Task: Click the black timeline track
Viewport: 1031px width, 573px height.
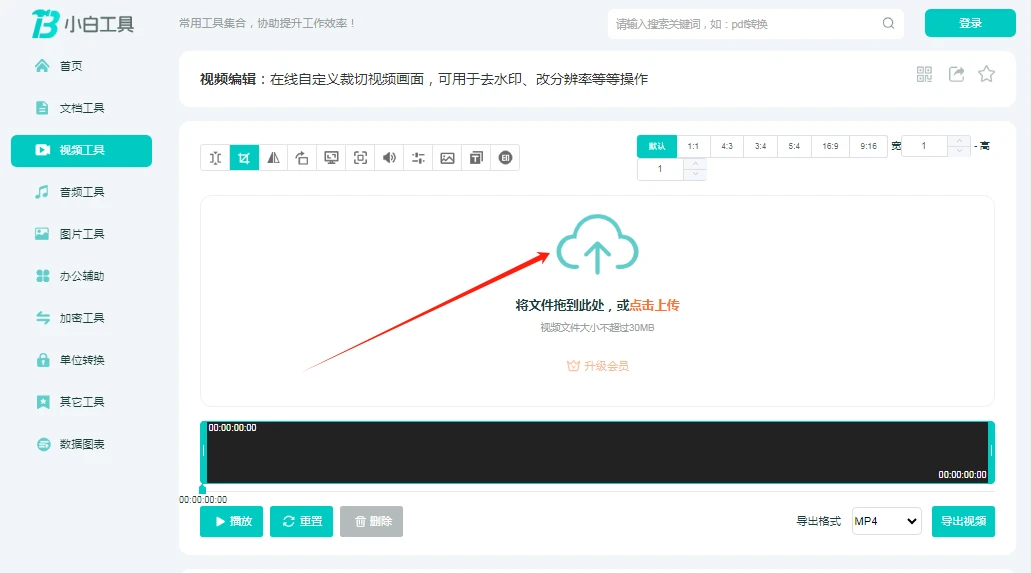Action: 597,453
